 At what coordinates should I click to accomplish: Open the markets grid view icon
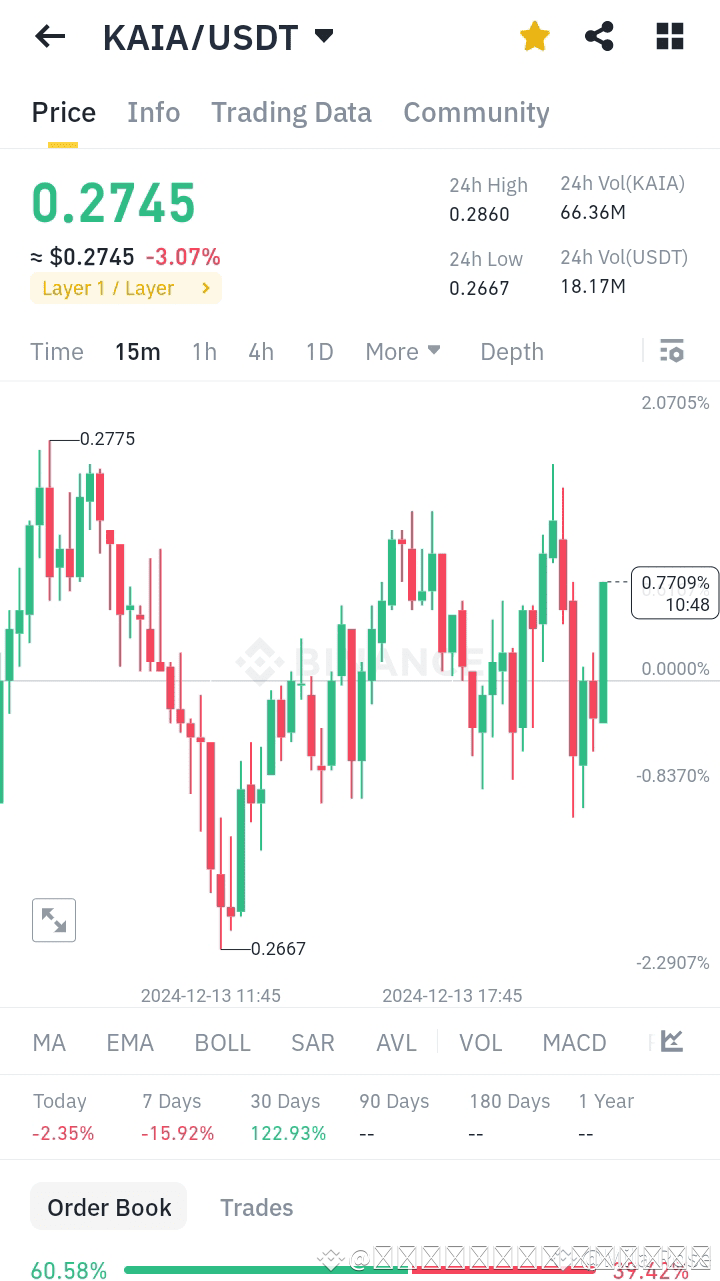[x=669, y=36]
